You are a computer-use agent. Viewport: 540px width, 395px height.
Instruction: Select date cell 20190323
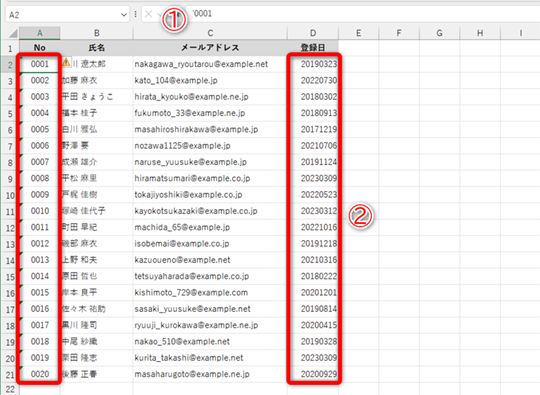pyautogui.click(x=313, y=64)
